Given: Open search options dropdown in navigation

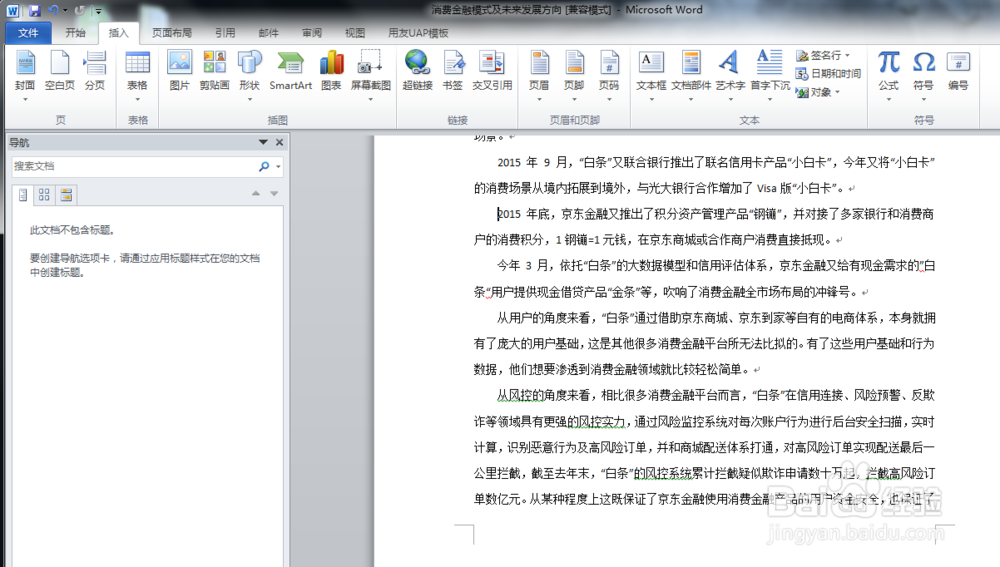Looking at the screenshot, I should click(278, 166).
